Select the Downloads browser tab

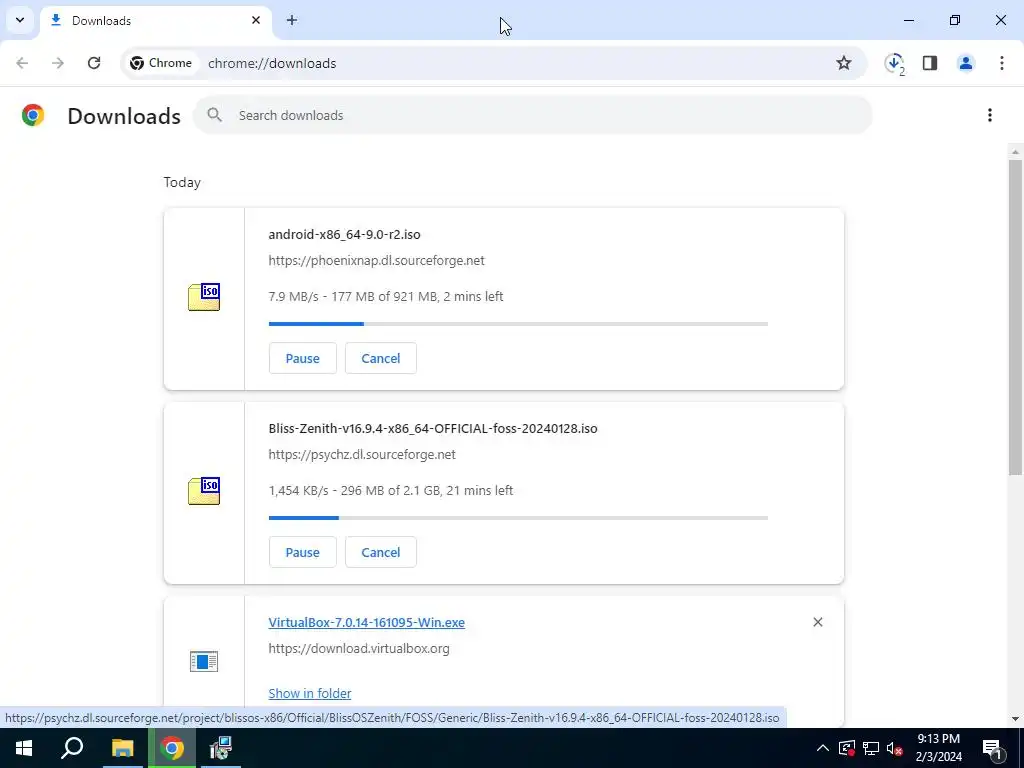pyautogui.click(x=155, y=21)
